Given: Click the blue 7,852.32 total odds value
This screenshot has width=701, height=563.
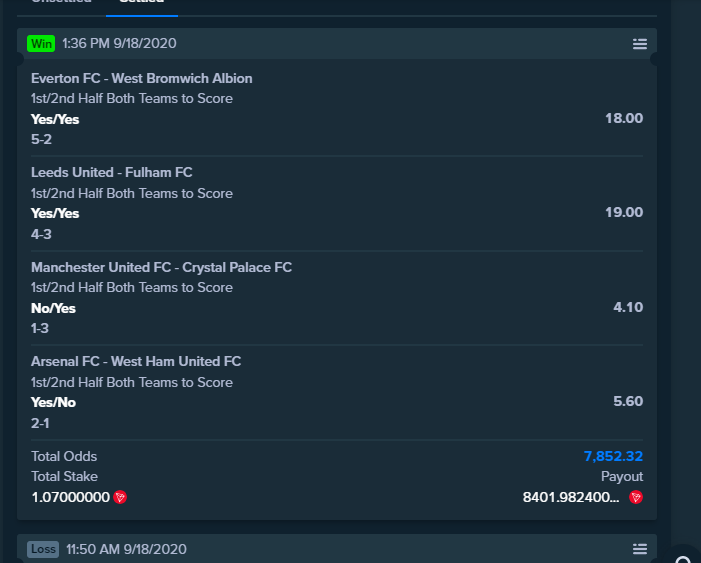Looking at the screenshot, I should pos(613,456).
